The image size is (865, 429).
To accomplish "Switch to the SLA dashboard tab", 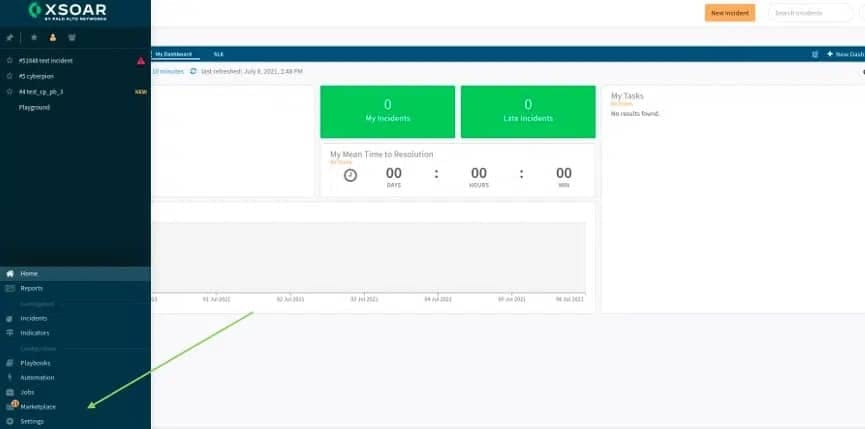I will coord(218,54).
